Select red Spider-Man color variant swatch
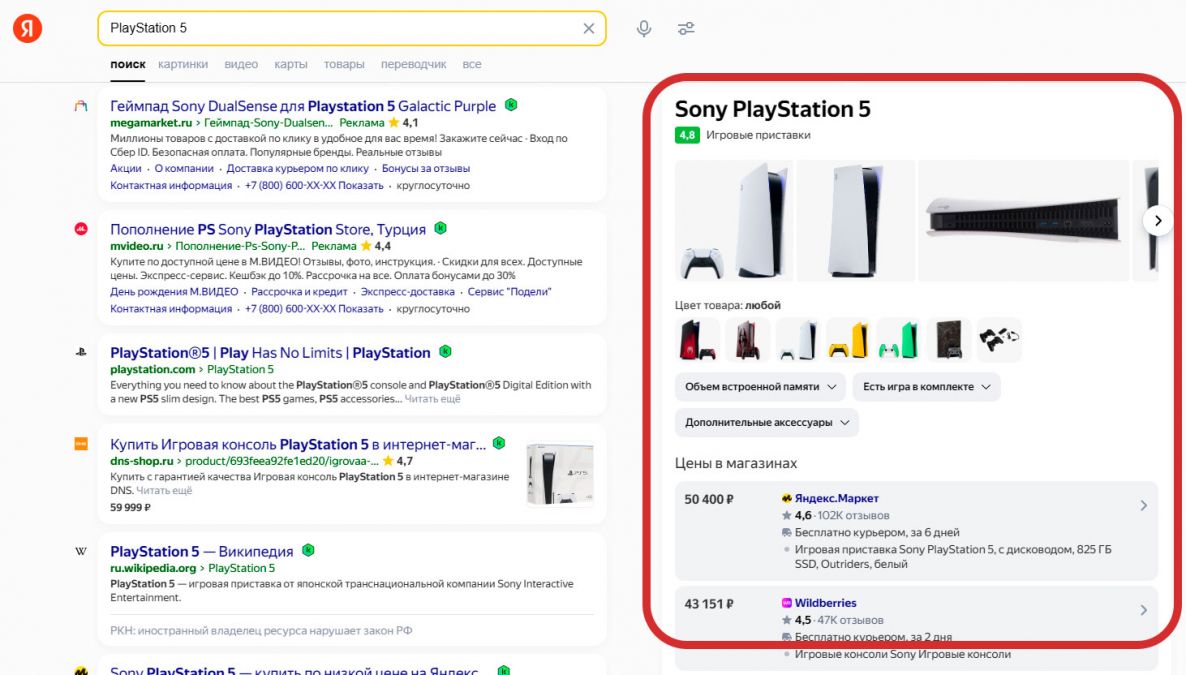Image resolution: width=1186 pixels, height=675 pixels. (x=698, y=340)
